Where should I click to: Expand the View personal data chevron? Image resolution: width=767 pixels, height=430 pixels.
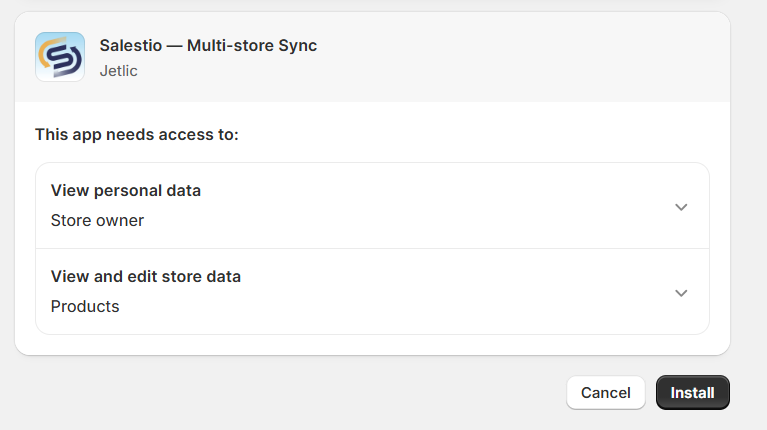681,207
